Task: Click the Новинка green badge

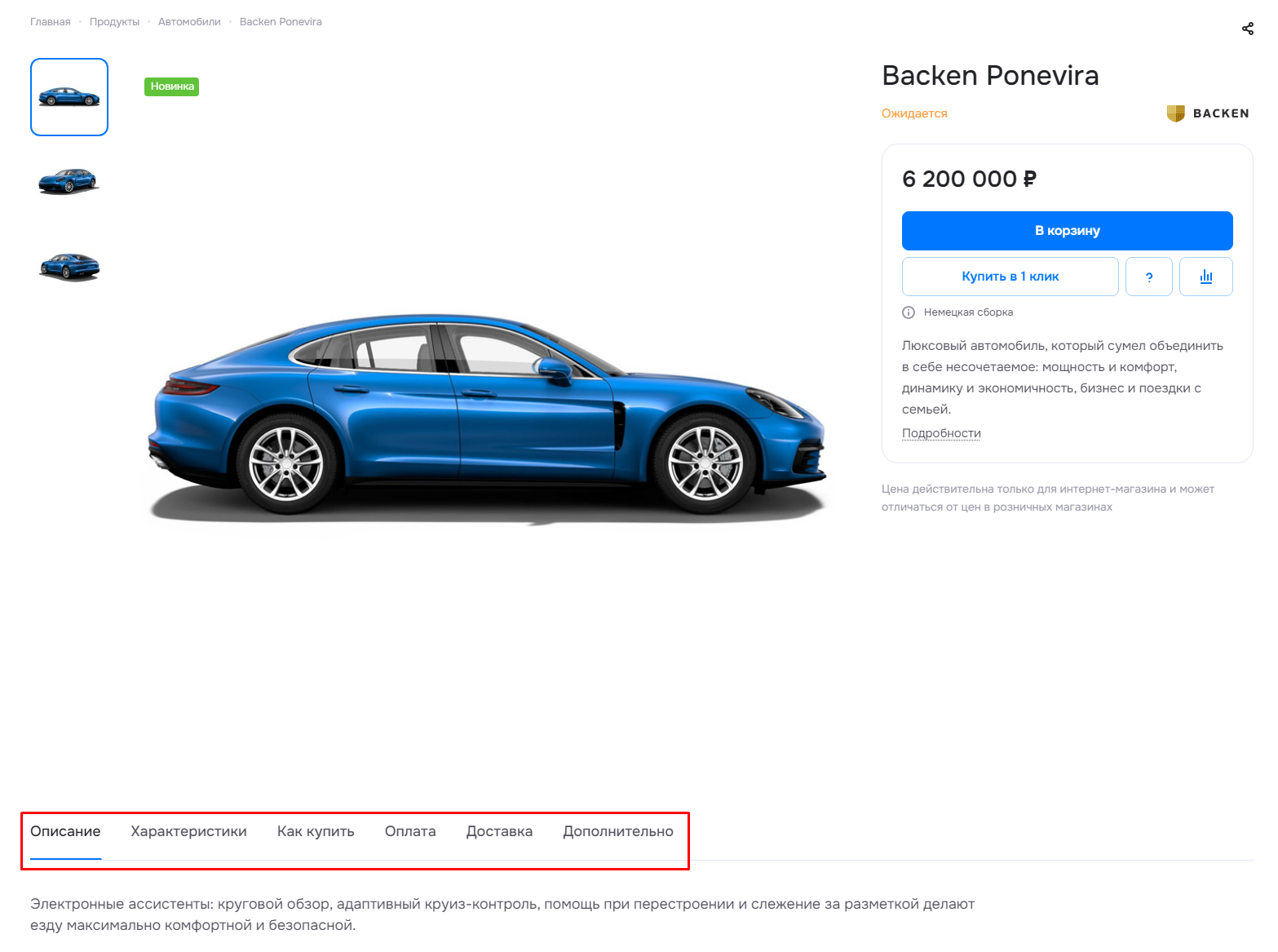Action: pos(171,86)
